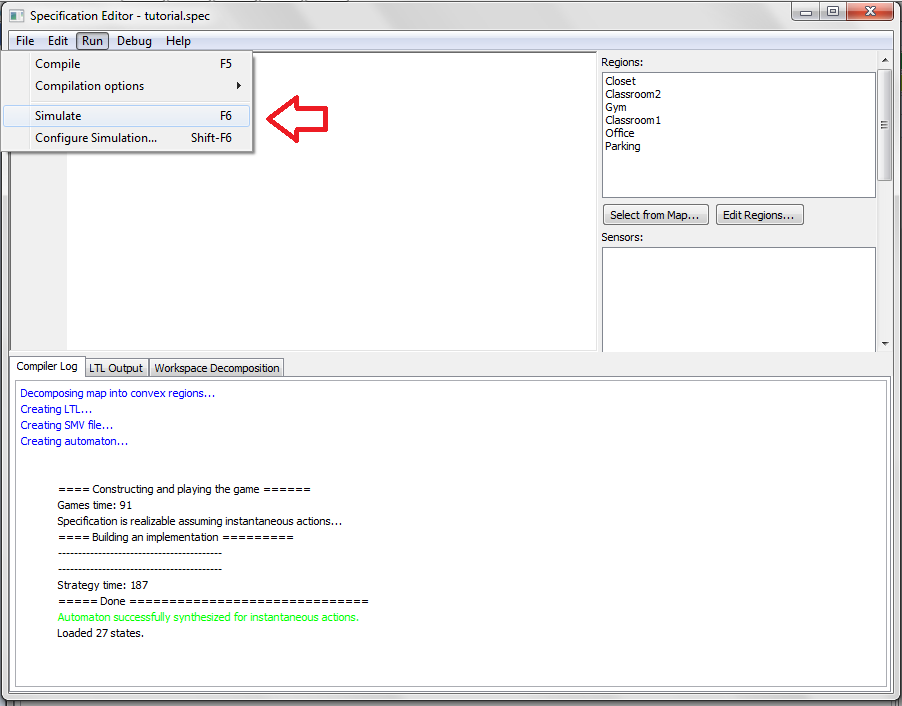
Task: Click the 'Creating automaton...' log line
Action: coord(74,441)
